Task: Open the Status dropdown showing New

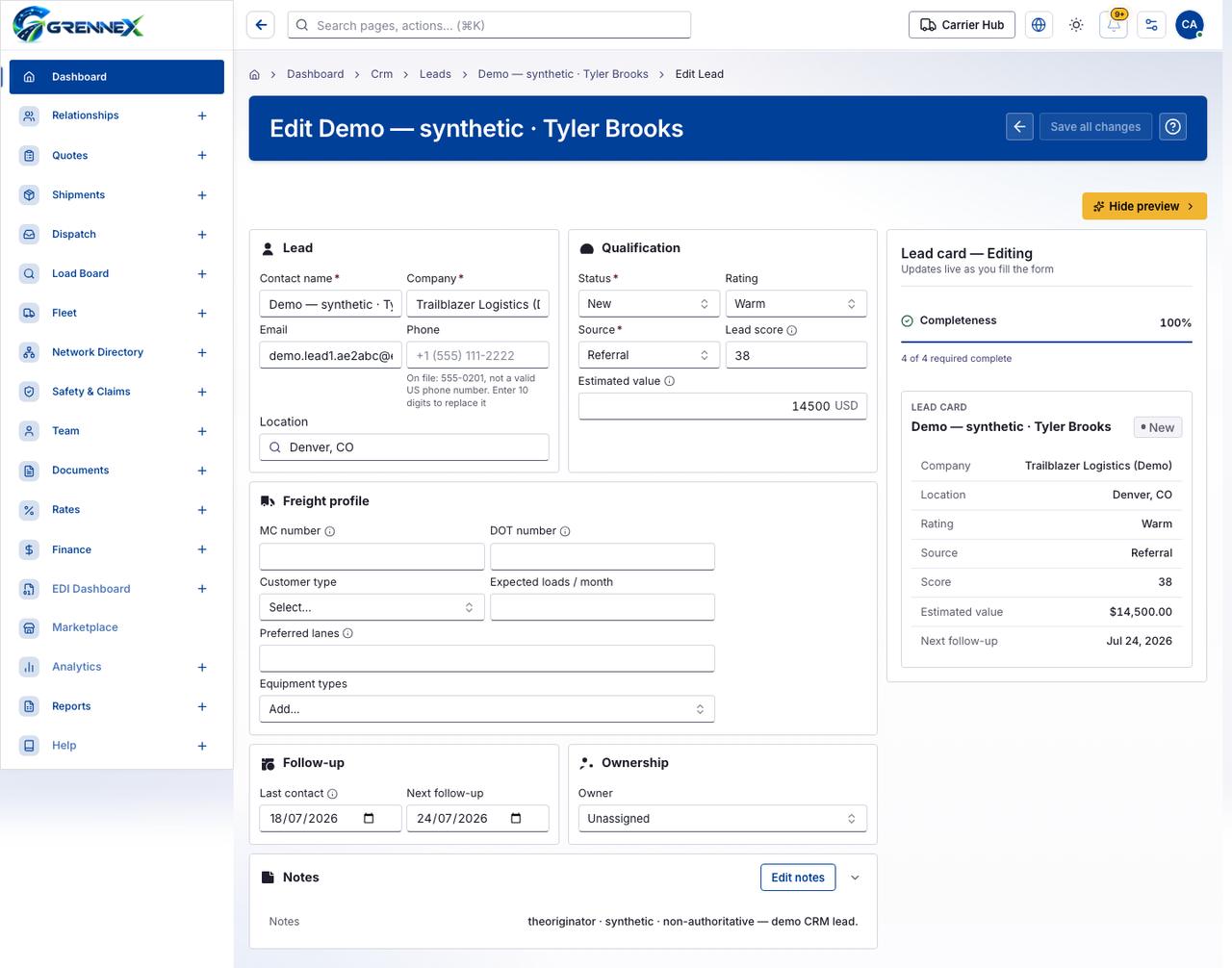Action: pos(648,304)
